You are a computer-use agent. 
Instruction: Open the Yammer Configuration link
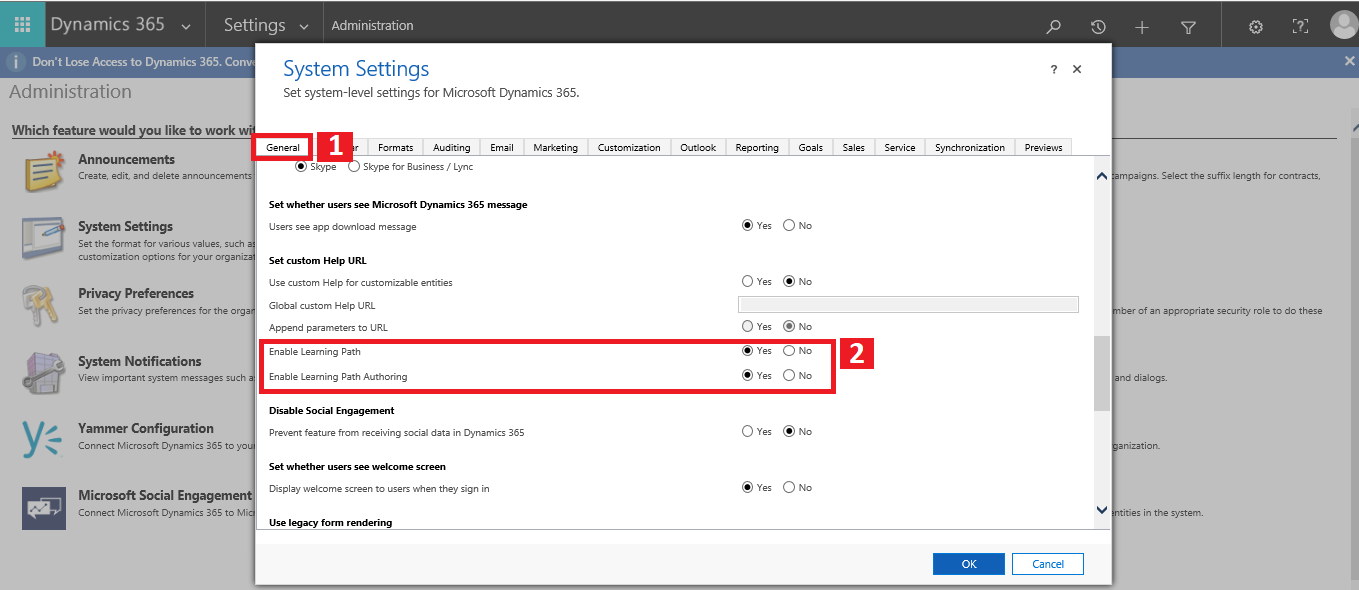[146, 428]
